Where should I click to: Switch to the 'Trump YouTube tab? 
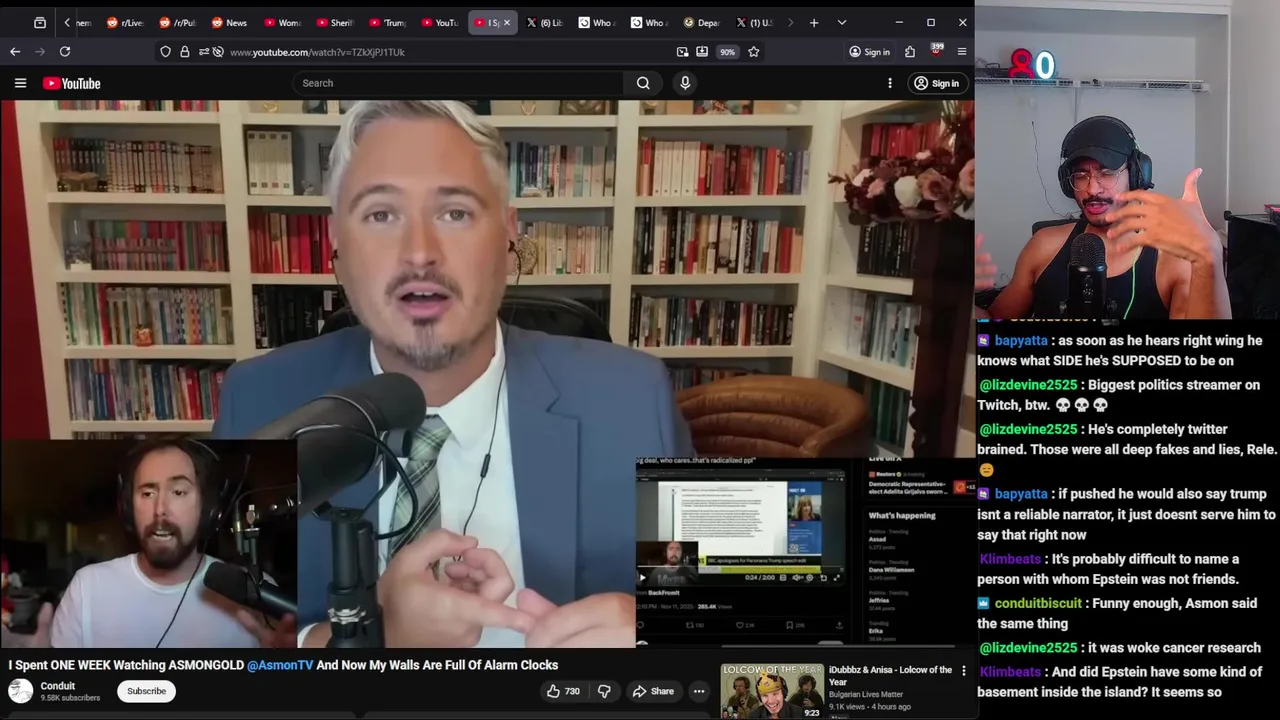pyautogui.click(x=387, y=22)
